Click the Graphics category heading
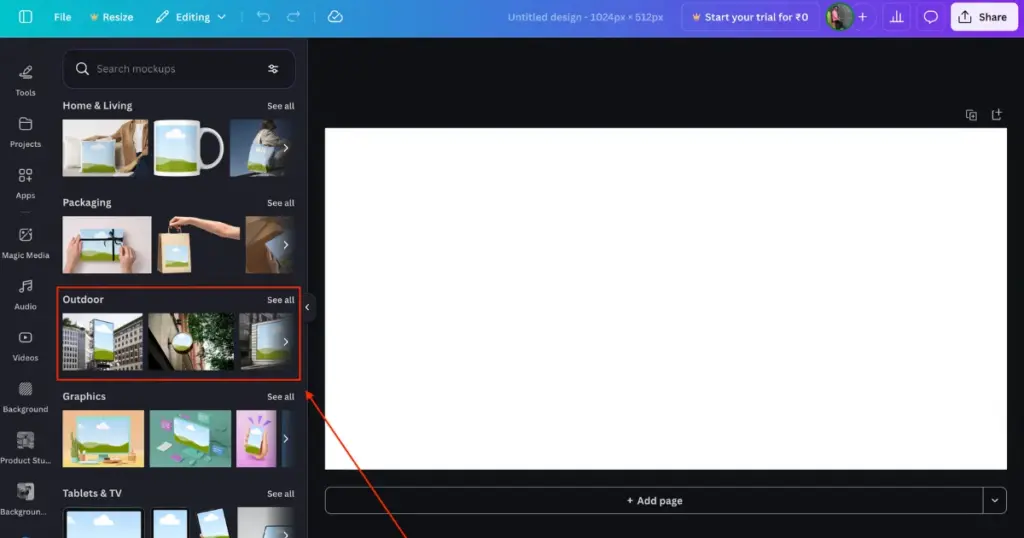The height and width of the screenshot is (538, 1024). click(84, 396)
